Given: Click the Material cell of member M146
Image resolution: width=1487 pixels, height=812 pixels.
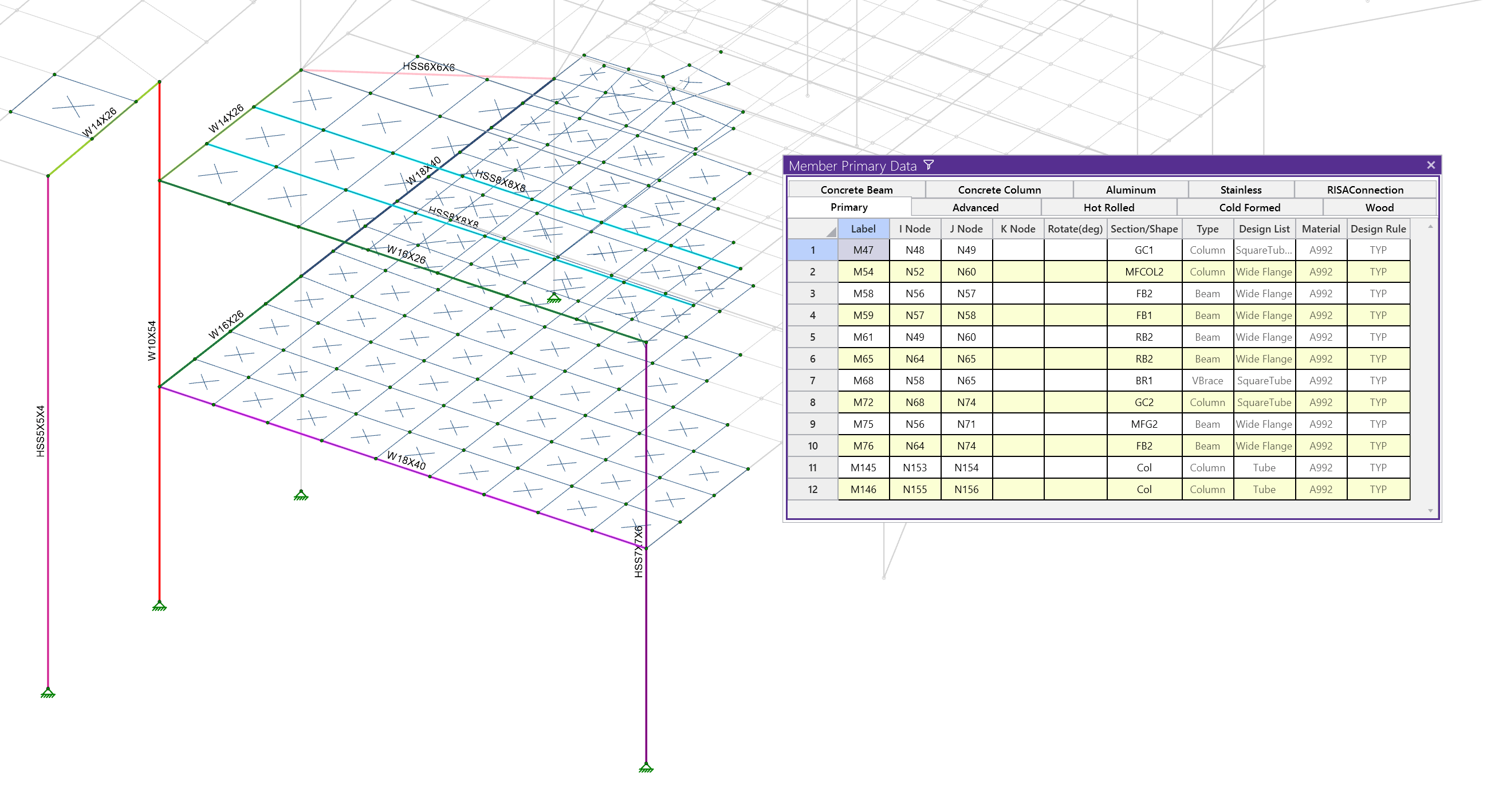Looking at the screenshot, I should [x=1320, y=490].
